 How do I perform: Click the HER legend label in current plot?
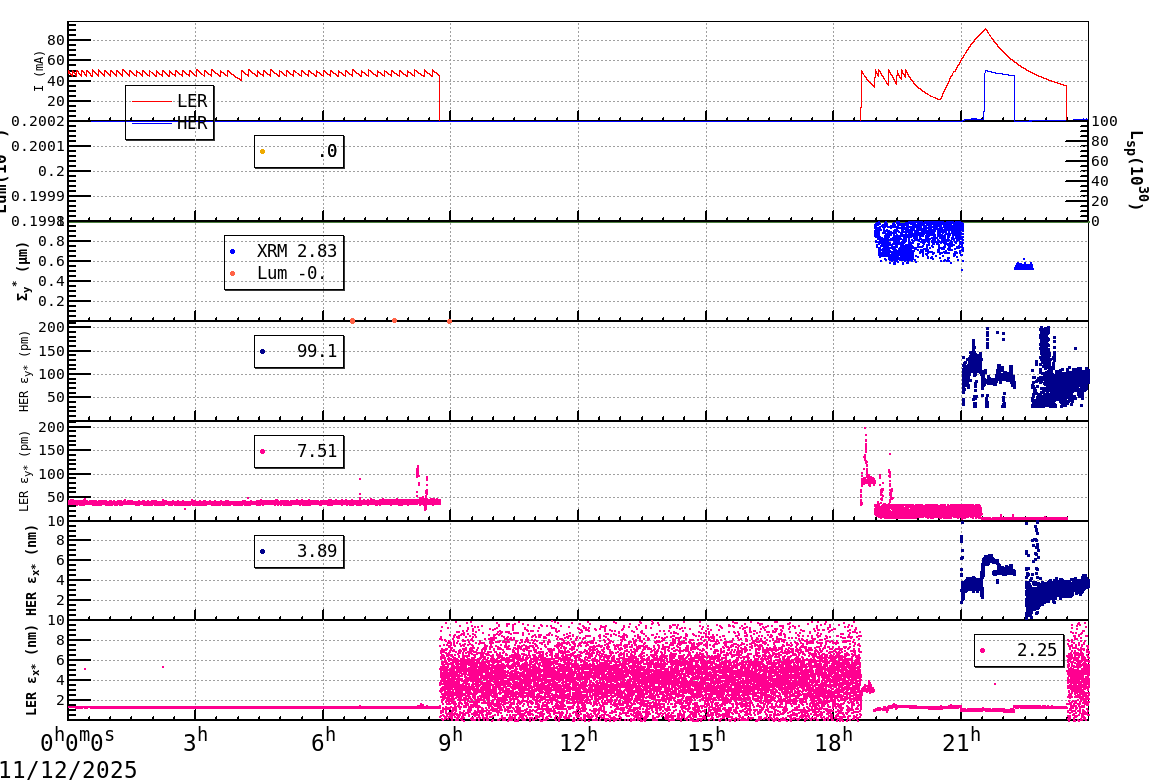coord(192,124)
